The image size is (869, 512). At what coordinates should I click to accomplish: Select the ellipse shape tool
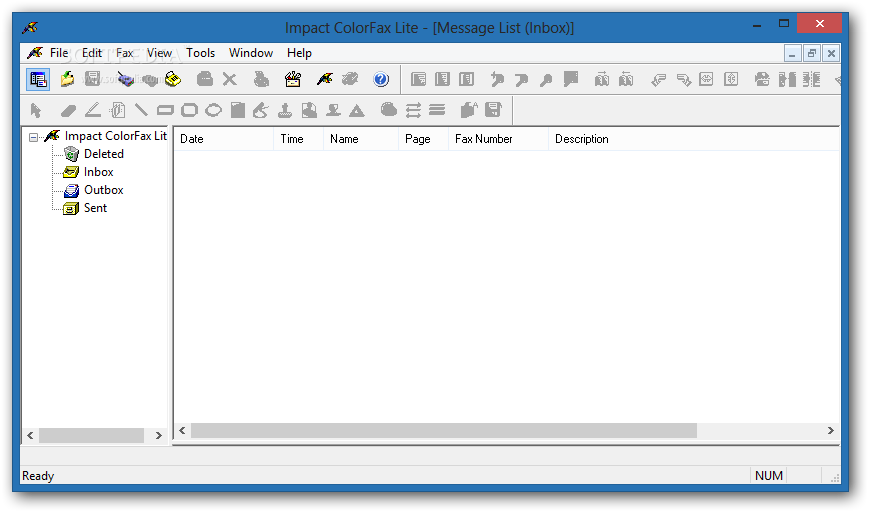click(x=213, y=110)
